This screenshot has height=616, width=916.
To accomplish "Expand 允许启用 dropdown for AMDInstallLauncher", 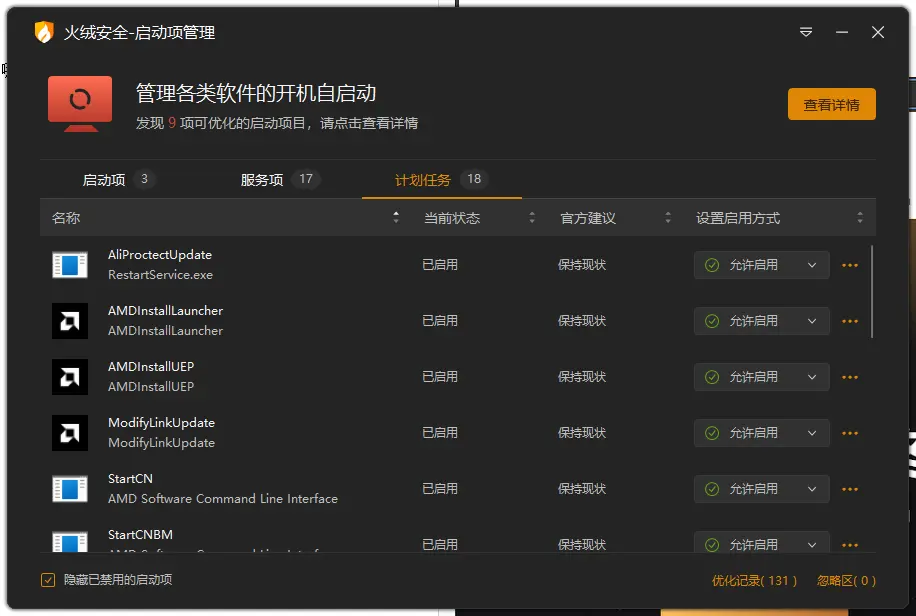I will coord(762,321).
